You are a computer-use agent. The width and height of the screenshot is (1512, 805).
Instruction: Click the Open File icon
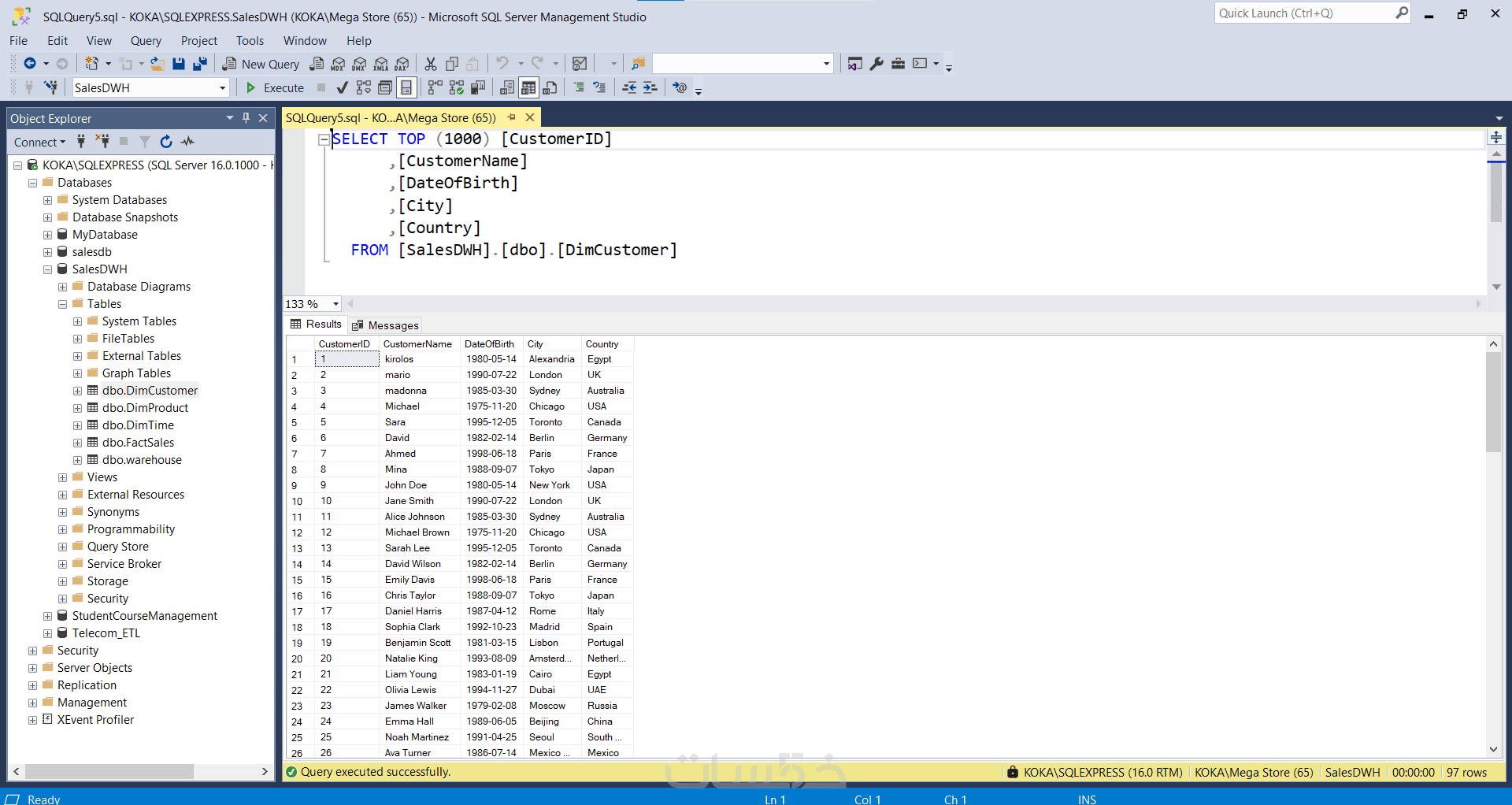157,64
